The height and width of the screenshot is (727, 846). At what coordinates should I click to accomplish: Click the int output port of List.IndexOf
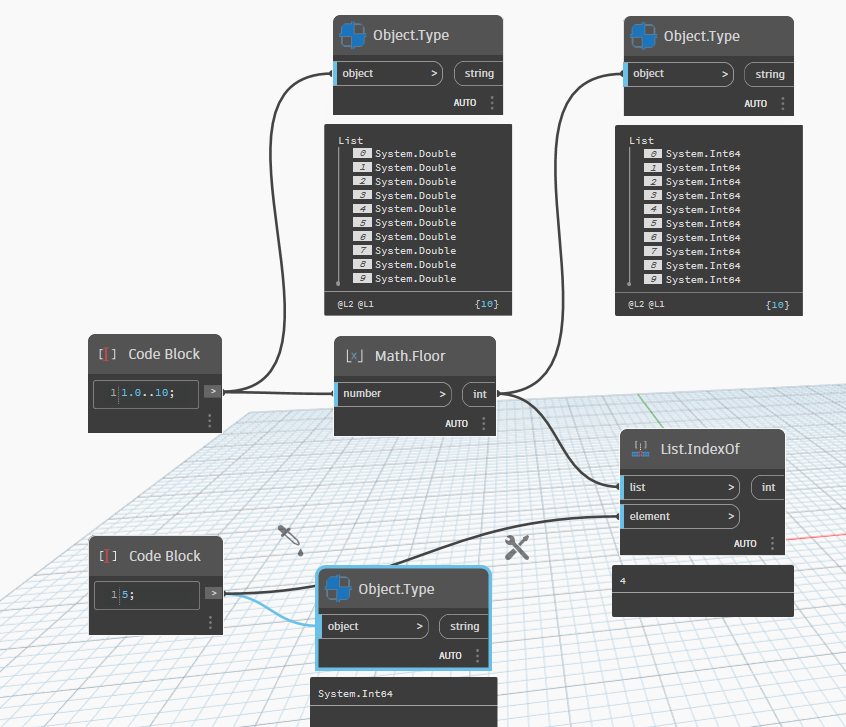coord(768,487)
